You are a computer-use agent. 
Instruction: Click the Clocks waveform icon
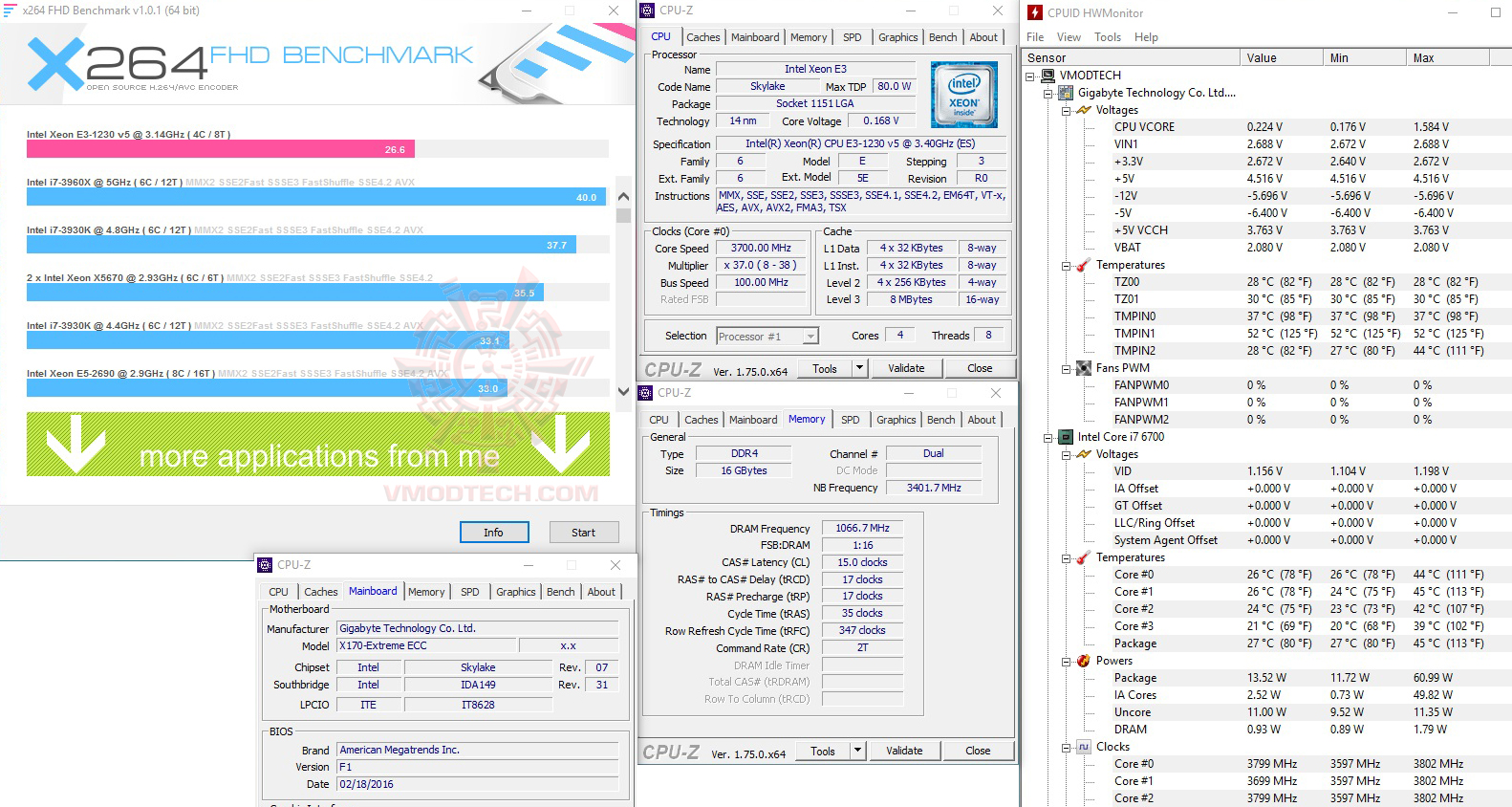[x=1084, y=747]
